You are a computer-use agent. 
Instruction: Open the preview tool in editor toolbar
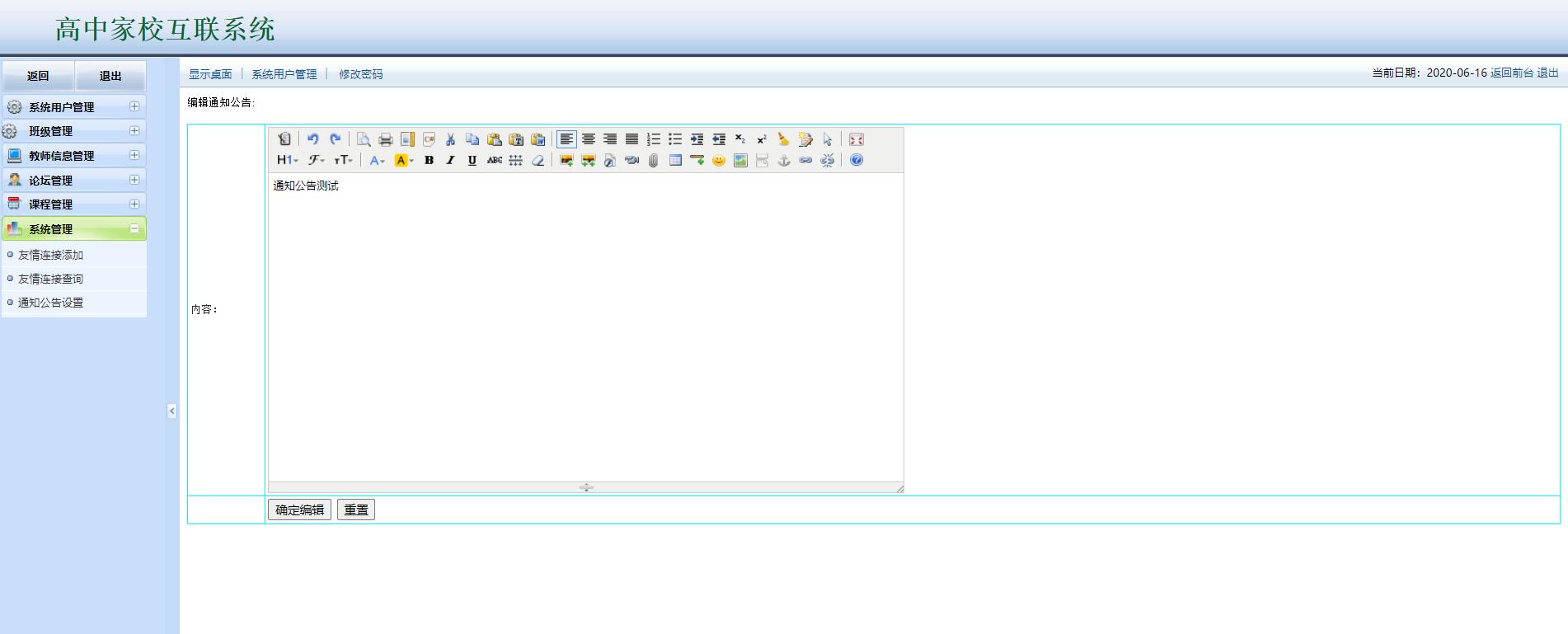(x=364, y=139)
